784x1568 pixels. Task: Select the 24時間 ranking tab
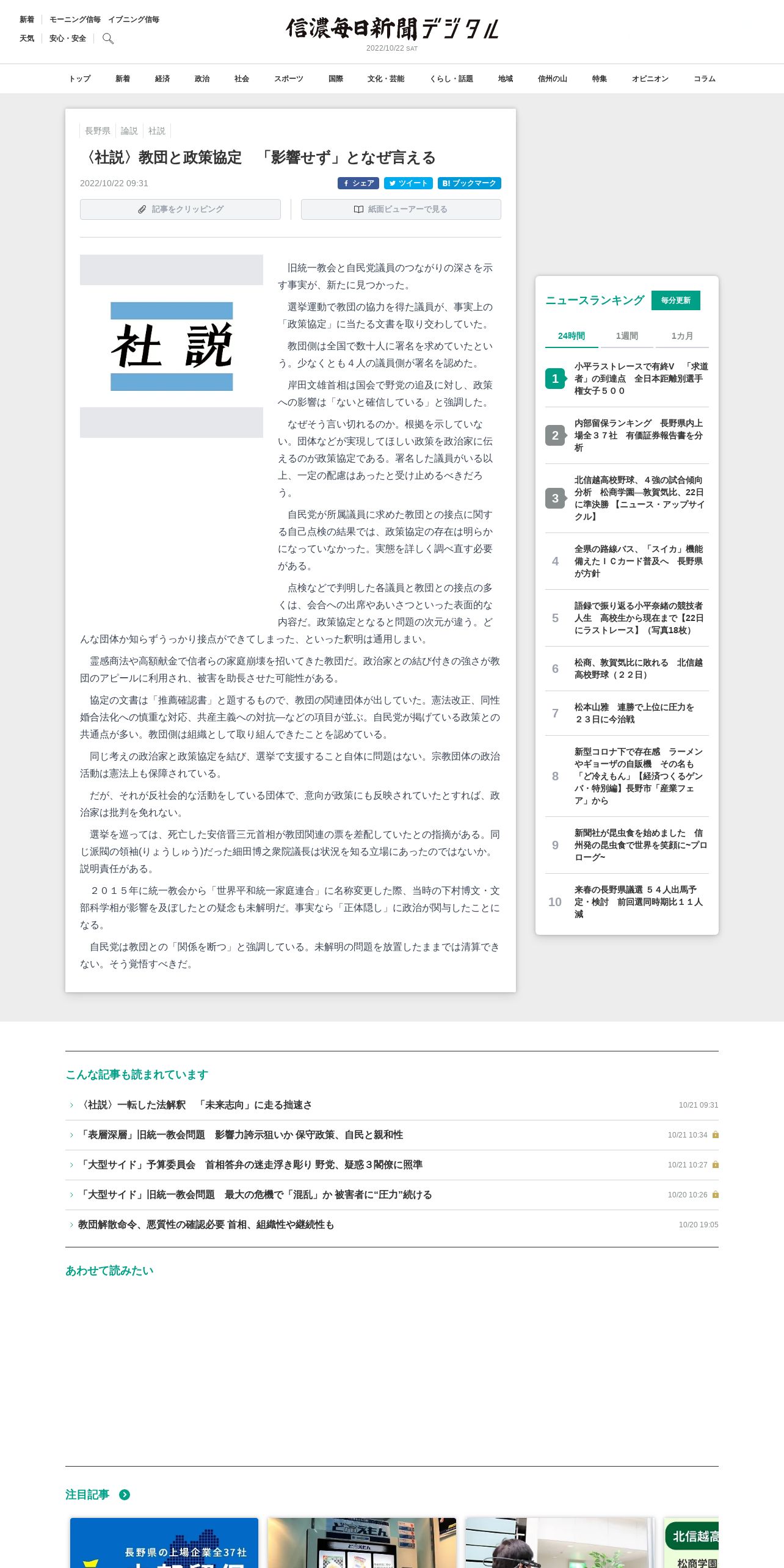pyautogui.click(x=572, y=336)
